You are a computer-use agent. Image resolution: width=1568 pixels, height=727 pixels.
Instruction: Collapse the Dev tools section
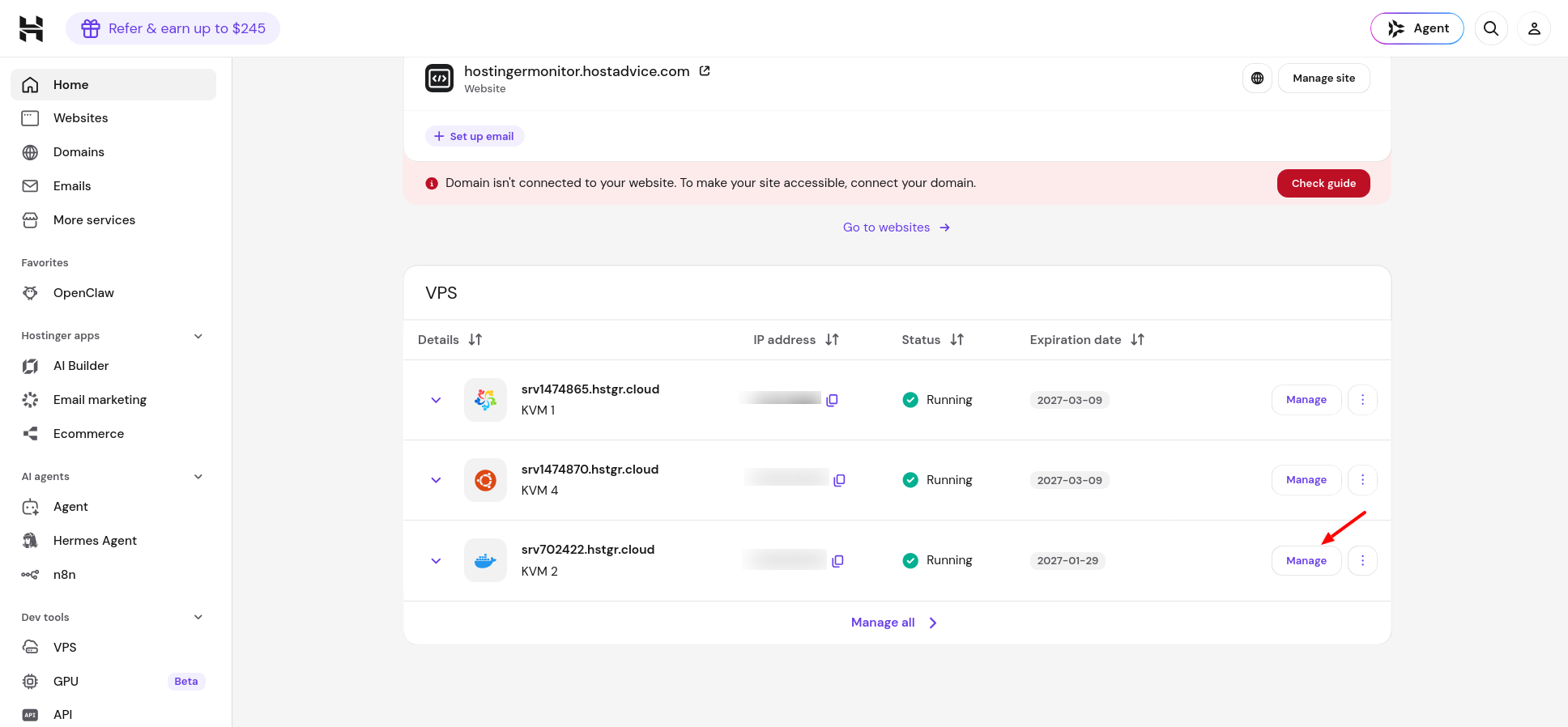(198, 617)
